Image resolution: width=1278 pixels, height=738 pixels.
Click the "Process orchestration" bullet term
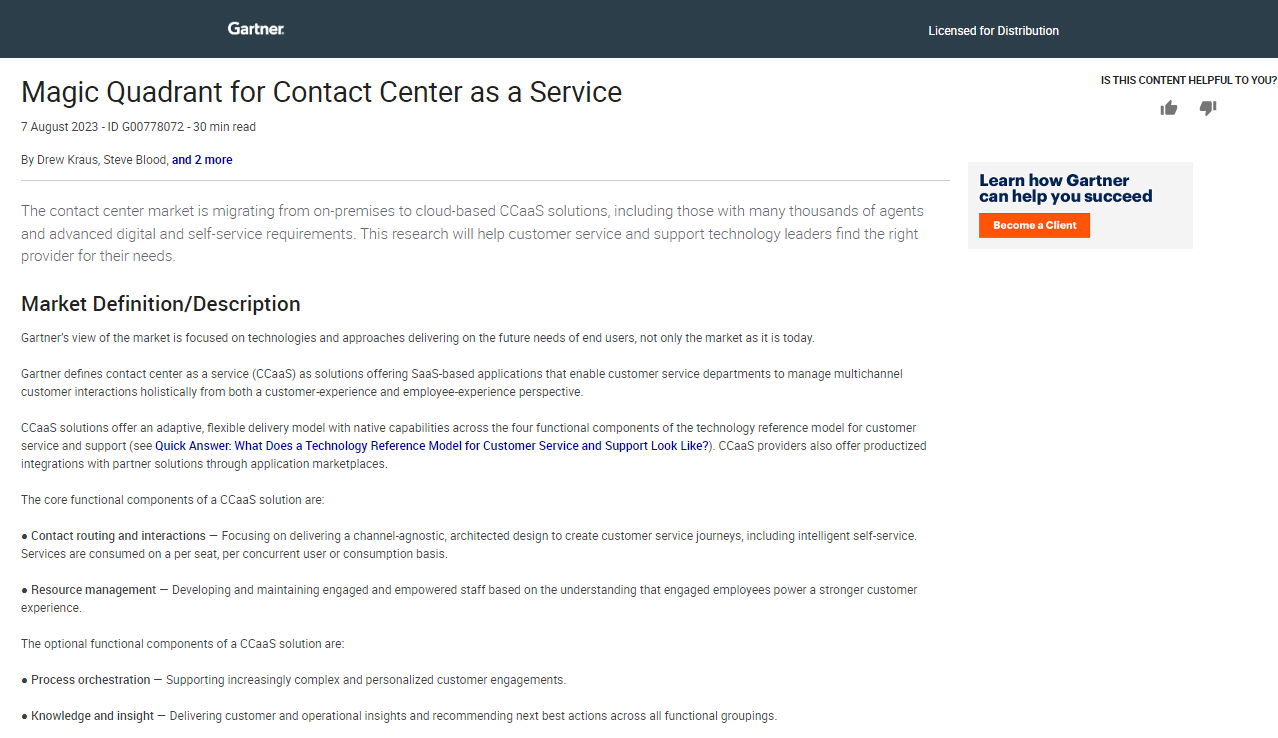point(90,680)
